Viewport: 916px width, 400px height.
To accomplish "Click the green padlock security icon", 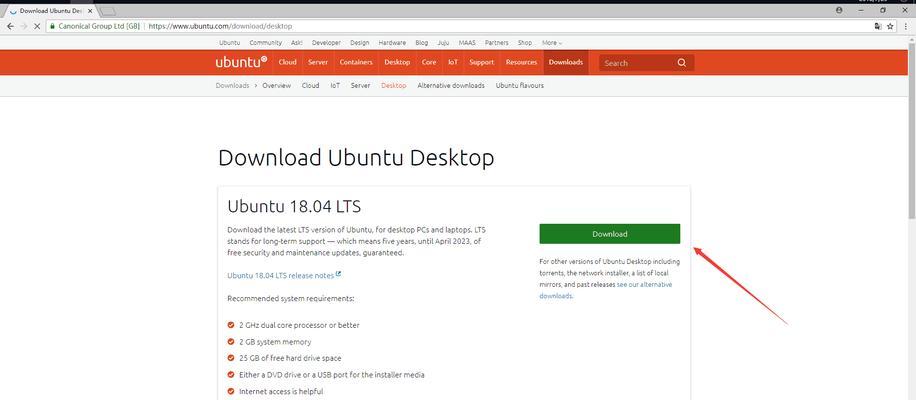I will tap(53, 26).
